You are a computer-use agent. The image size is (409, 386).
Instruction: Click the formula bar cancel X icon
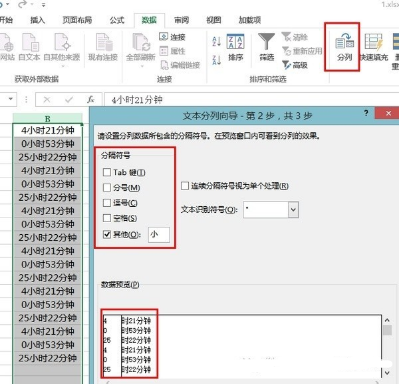(47, 99)
